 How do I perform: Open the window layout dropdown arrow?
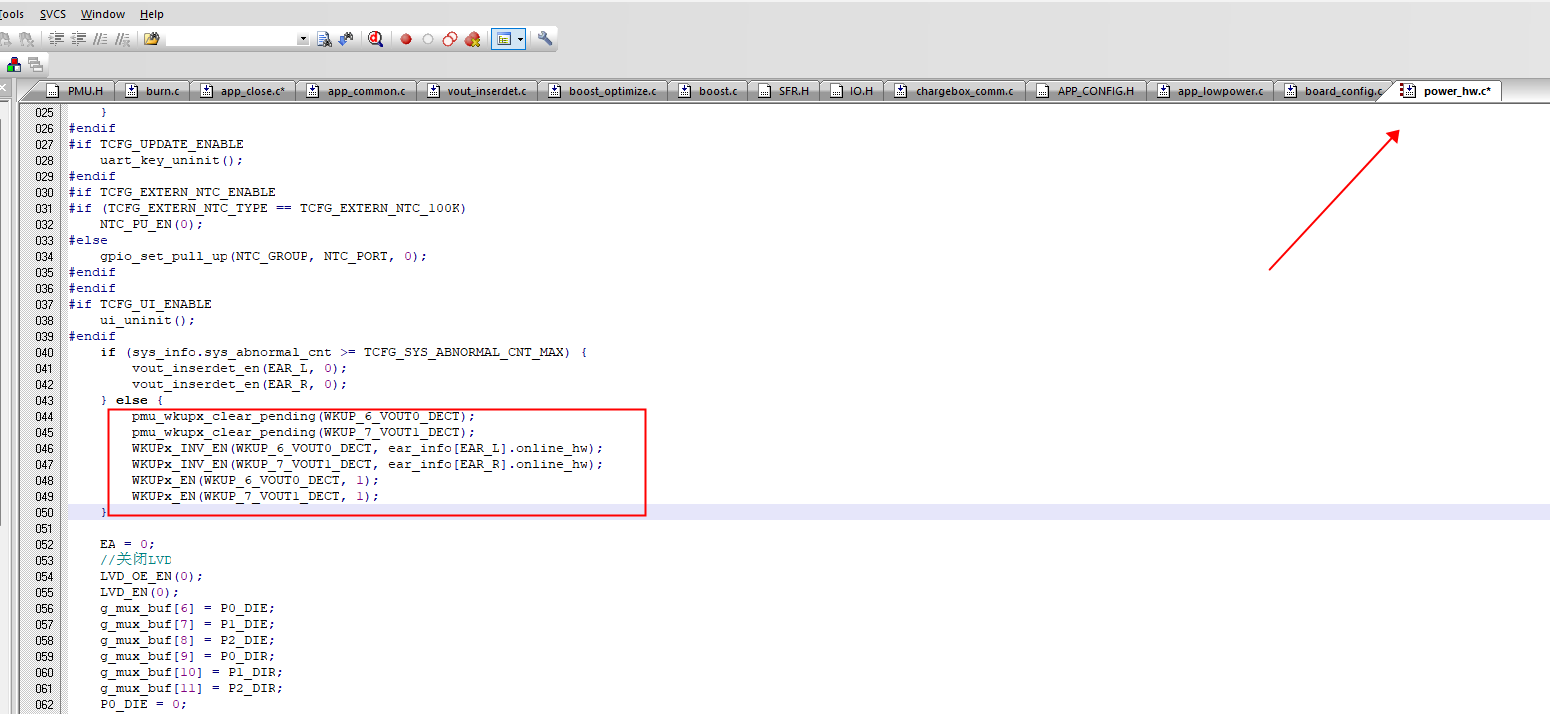[x=521, y=39]
